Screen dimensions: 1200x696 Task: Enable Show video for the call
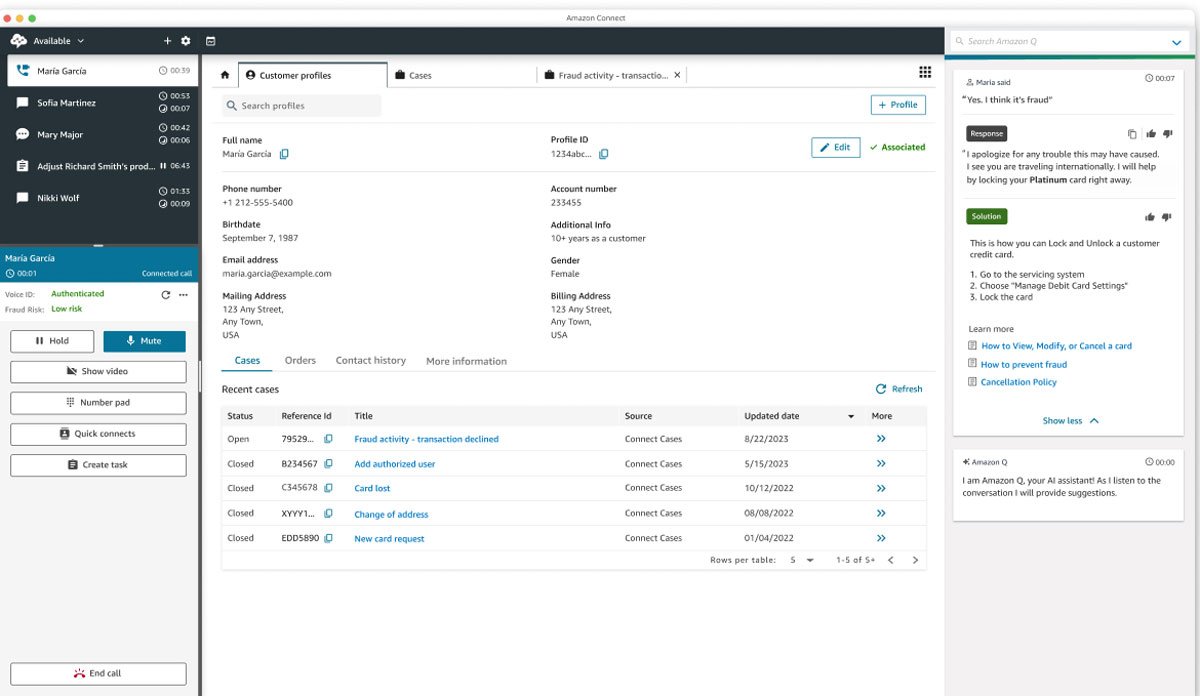(98, 371)
